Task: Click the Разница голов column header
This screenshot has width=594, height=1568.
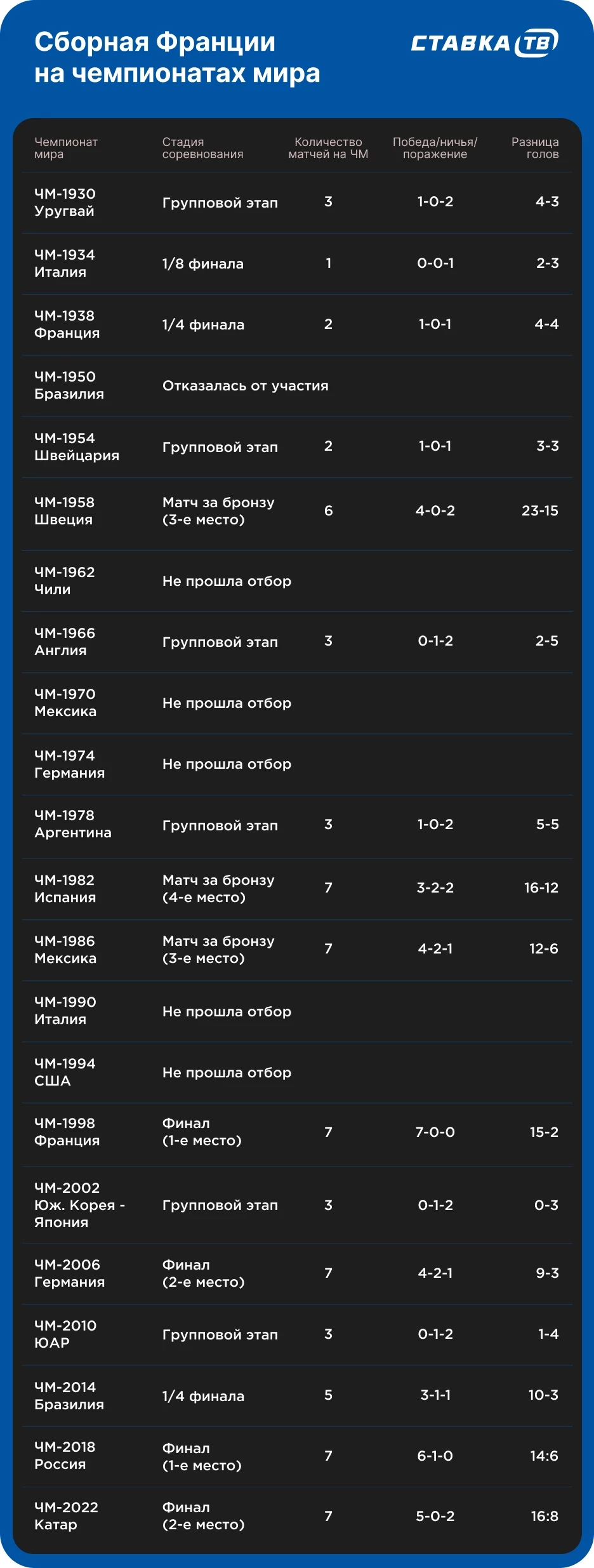Action: 535,148
